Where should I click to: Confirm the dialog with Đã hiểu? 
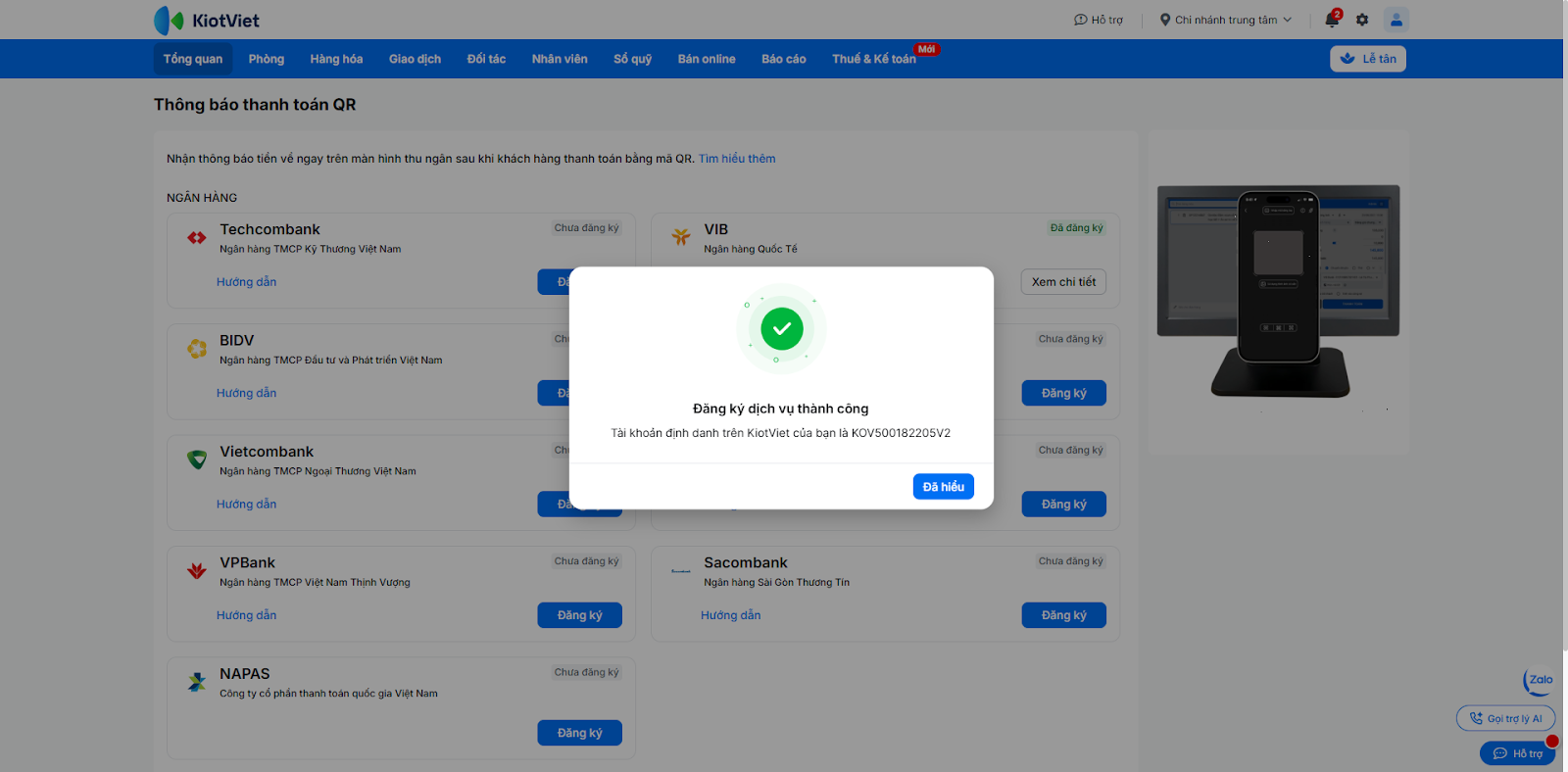944,487
